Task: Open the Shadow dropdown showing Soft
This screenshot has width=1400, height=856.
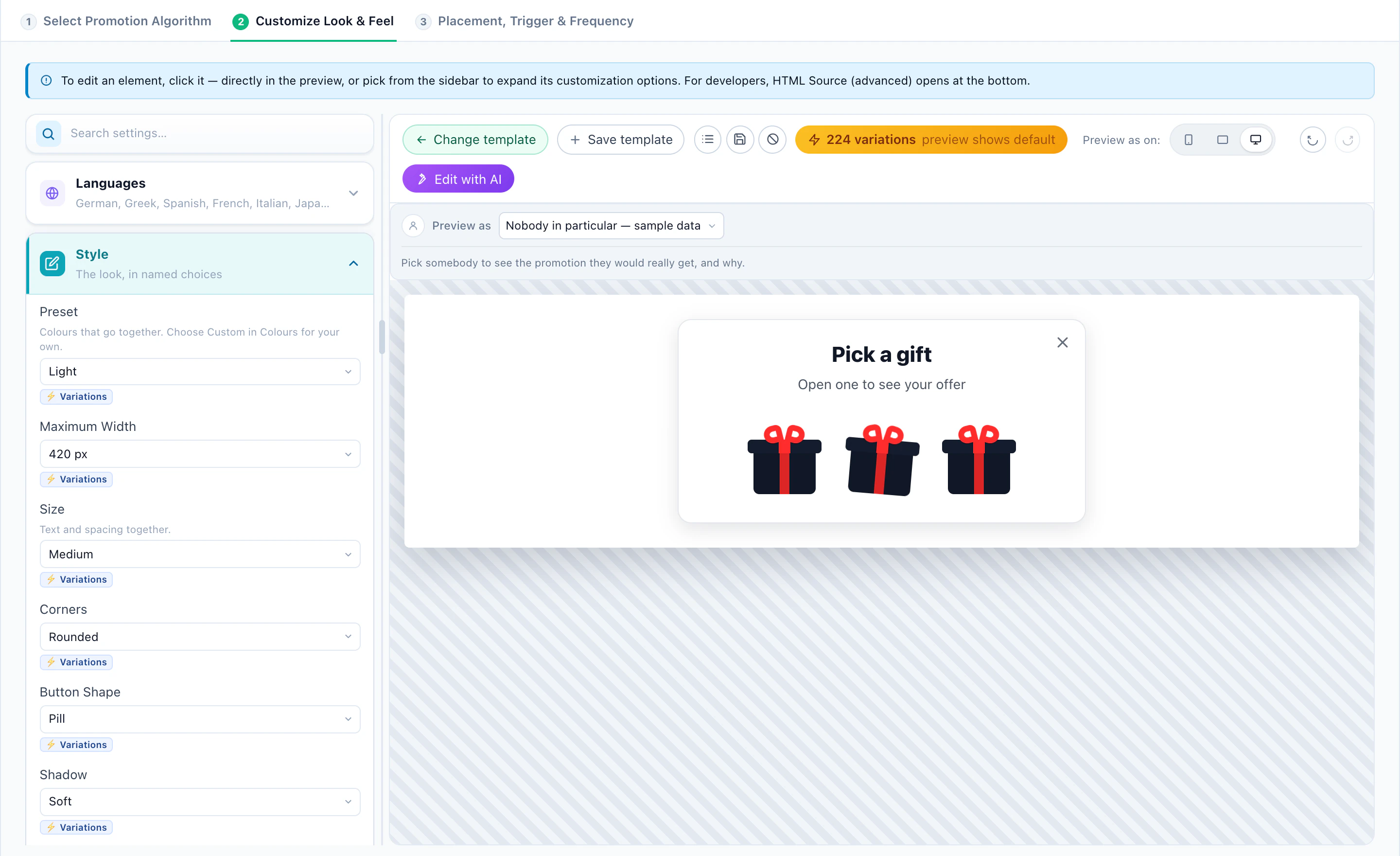Action: click(200, 802)
